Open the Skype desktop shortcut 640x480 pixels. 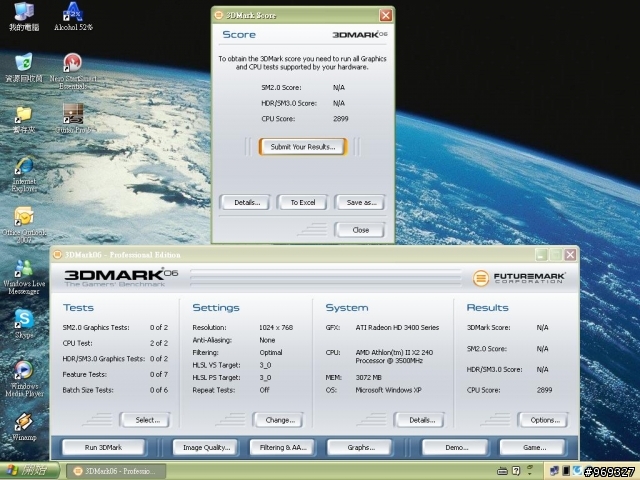(24, 324)
